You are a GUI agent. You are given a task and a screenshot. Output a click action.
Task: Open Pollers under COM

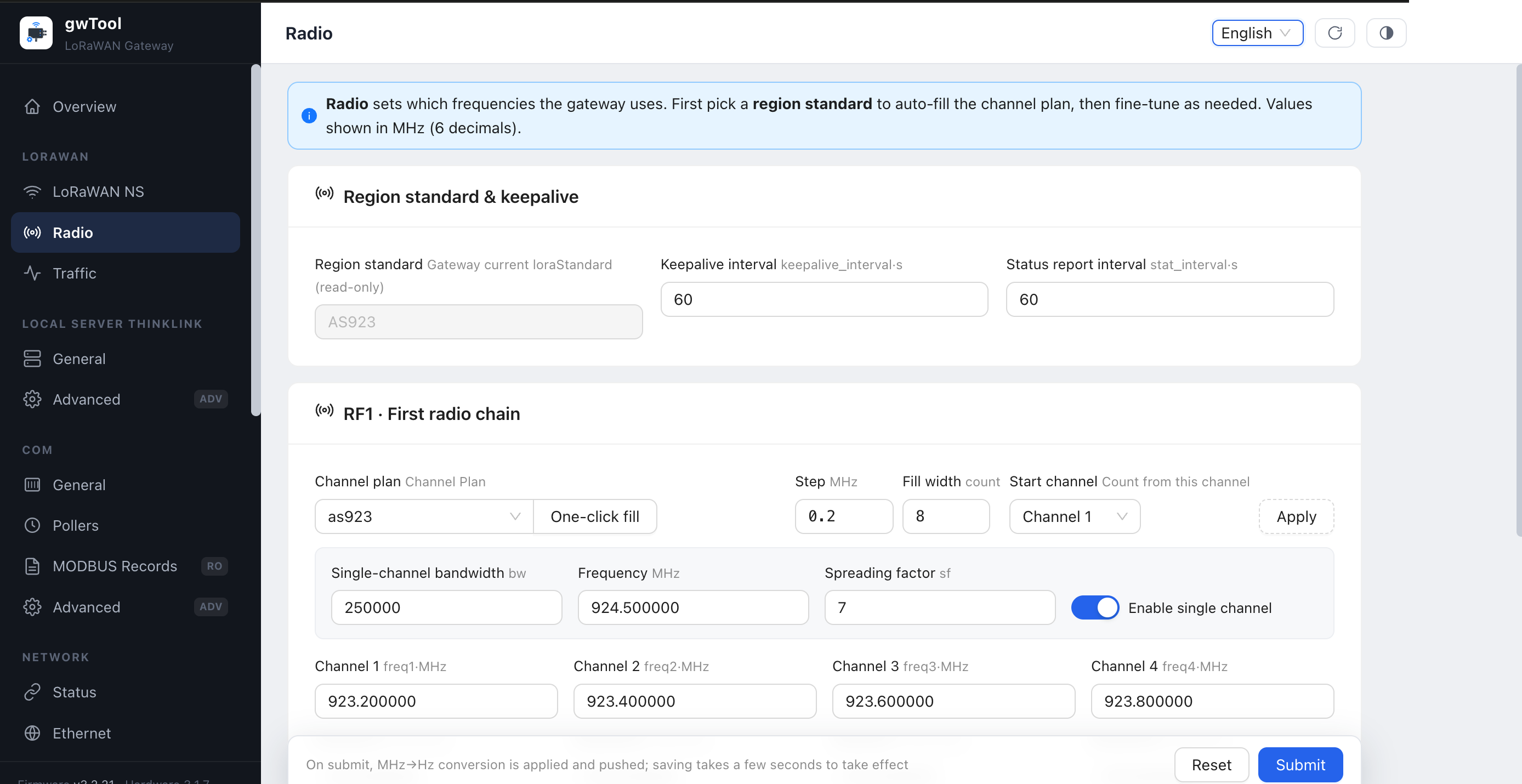pyautogui.click(x=125, y=525)
